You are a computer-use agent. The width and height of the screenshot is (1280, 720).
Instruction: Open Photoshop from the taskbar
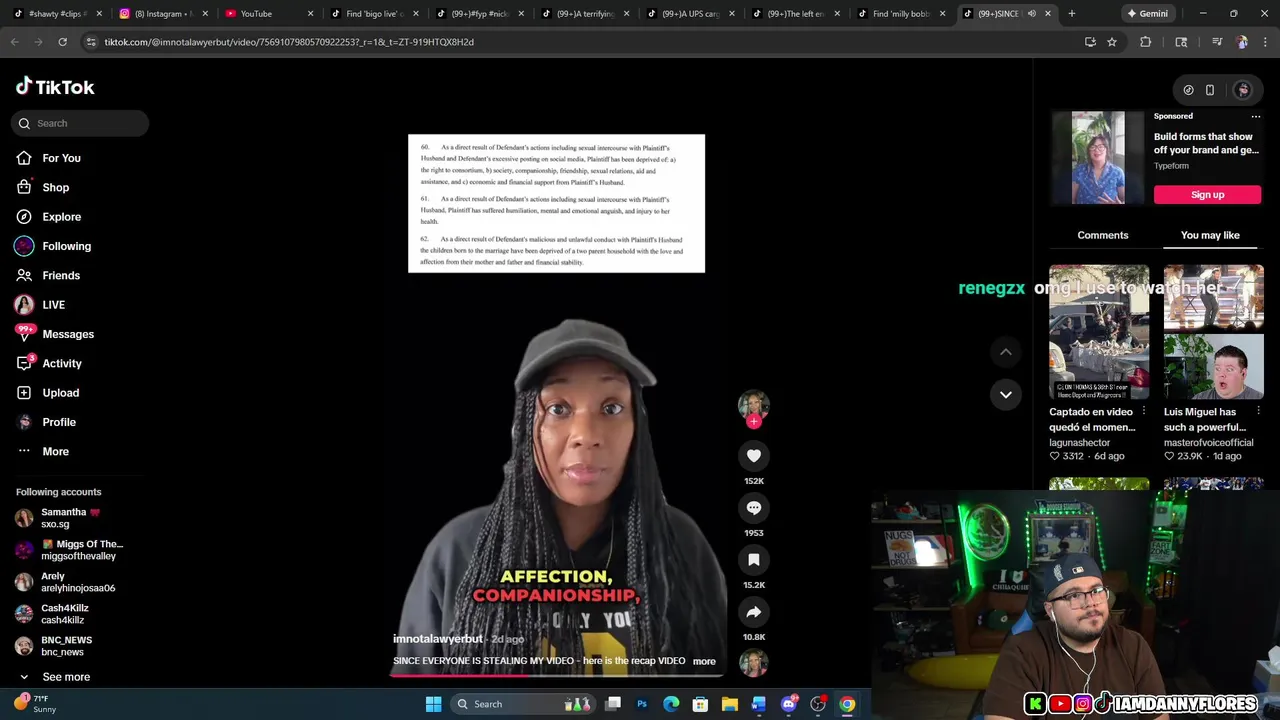point(642,704)
